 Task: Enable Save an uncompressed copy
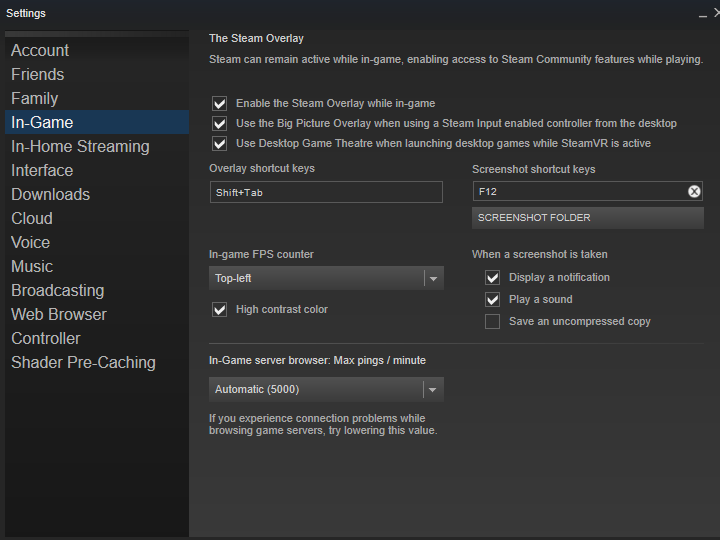492,322
